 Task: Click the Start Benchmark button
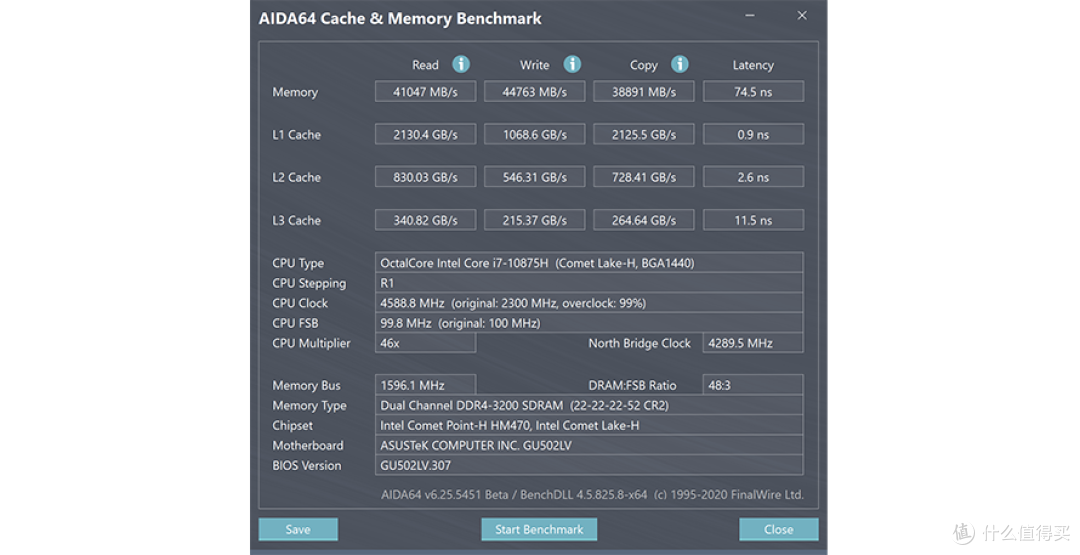click(x=539, y=529)
